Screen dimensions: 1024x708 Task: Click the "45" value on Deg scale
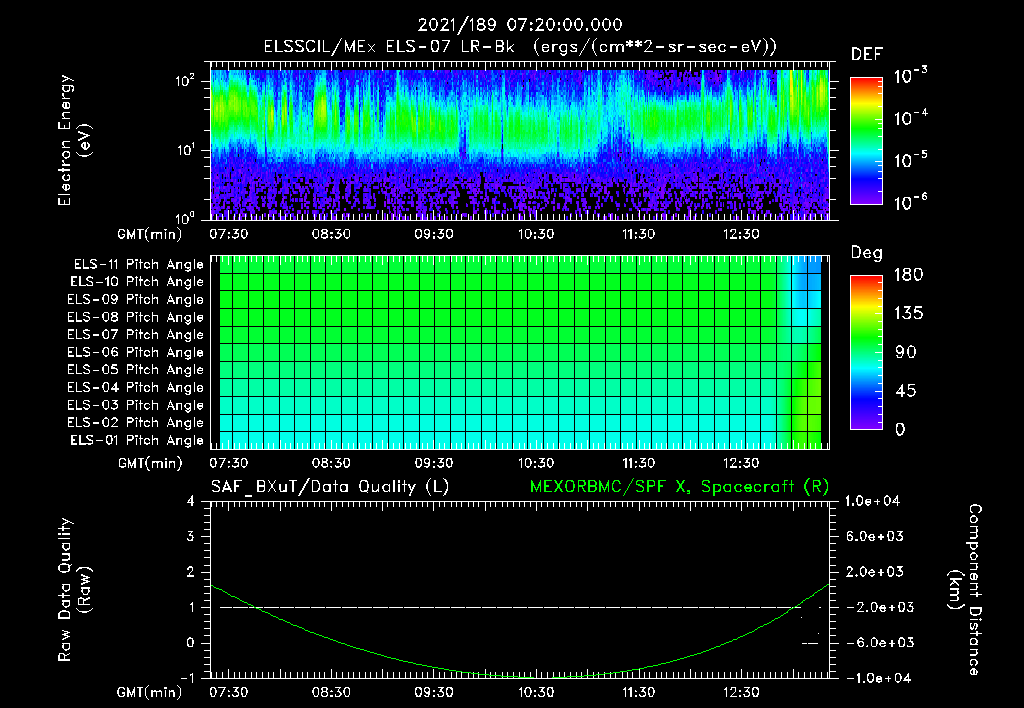pos(906,391)
